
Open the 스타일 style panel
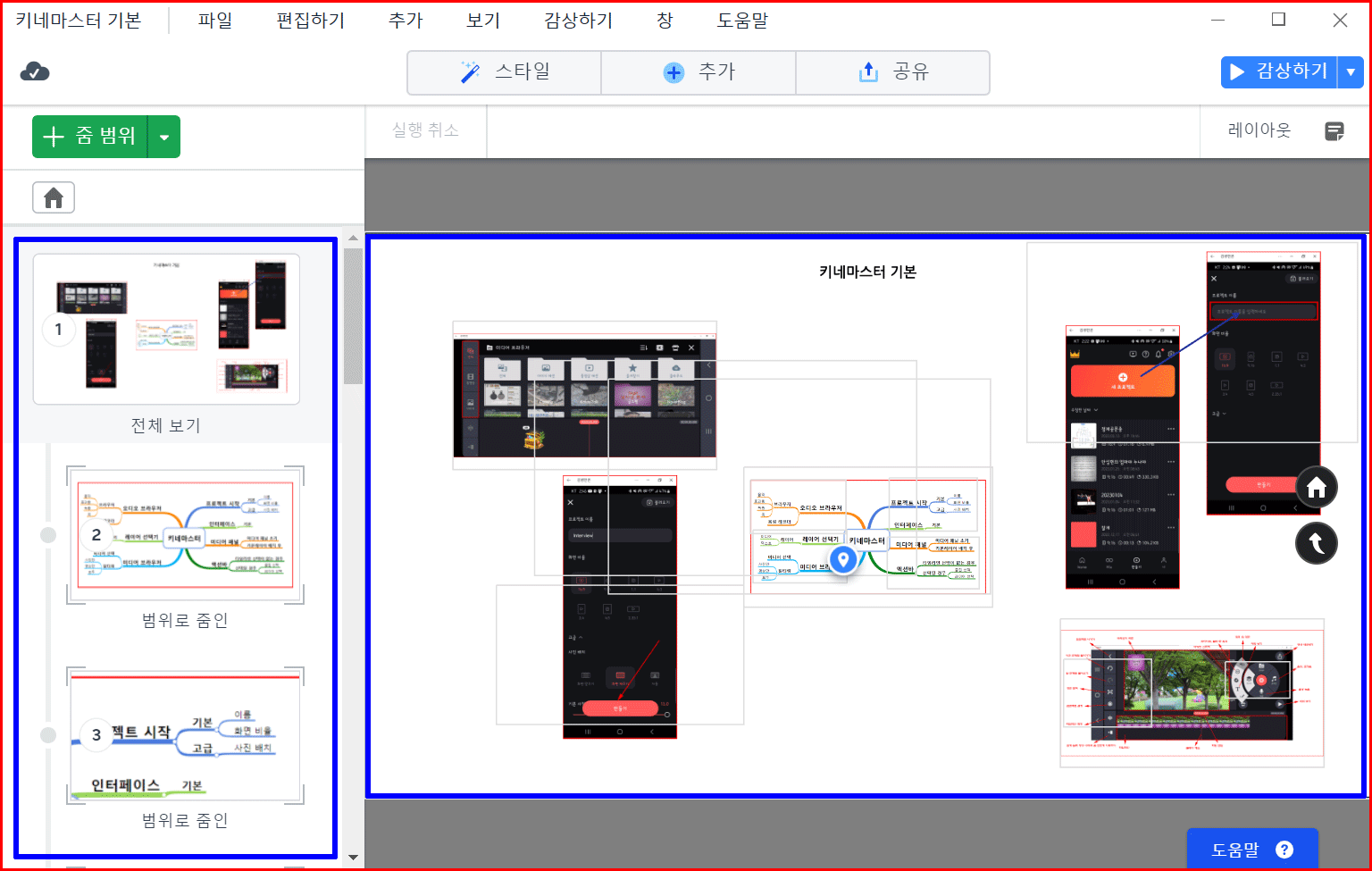click(x=504, y=72)
